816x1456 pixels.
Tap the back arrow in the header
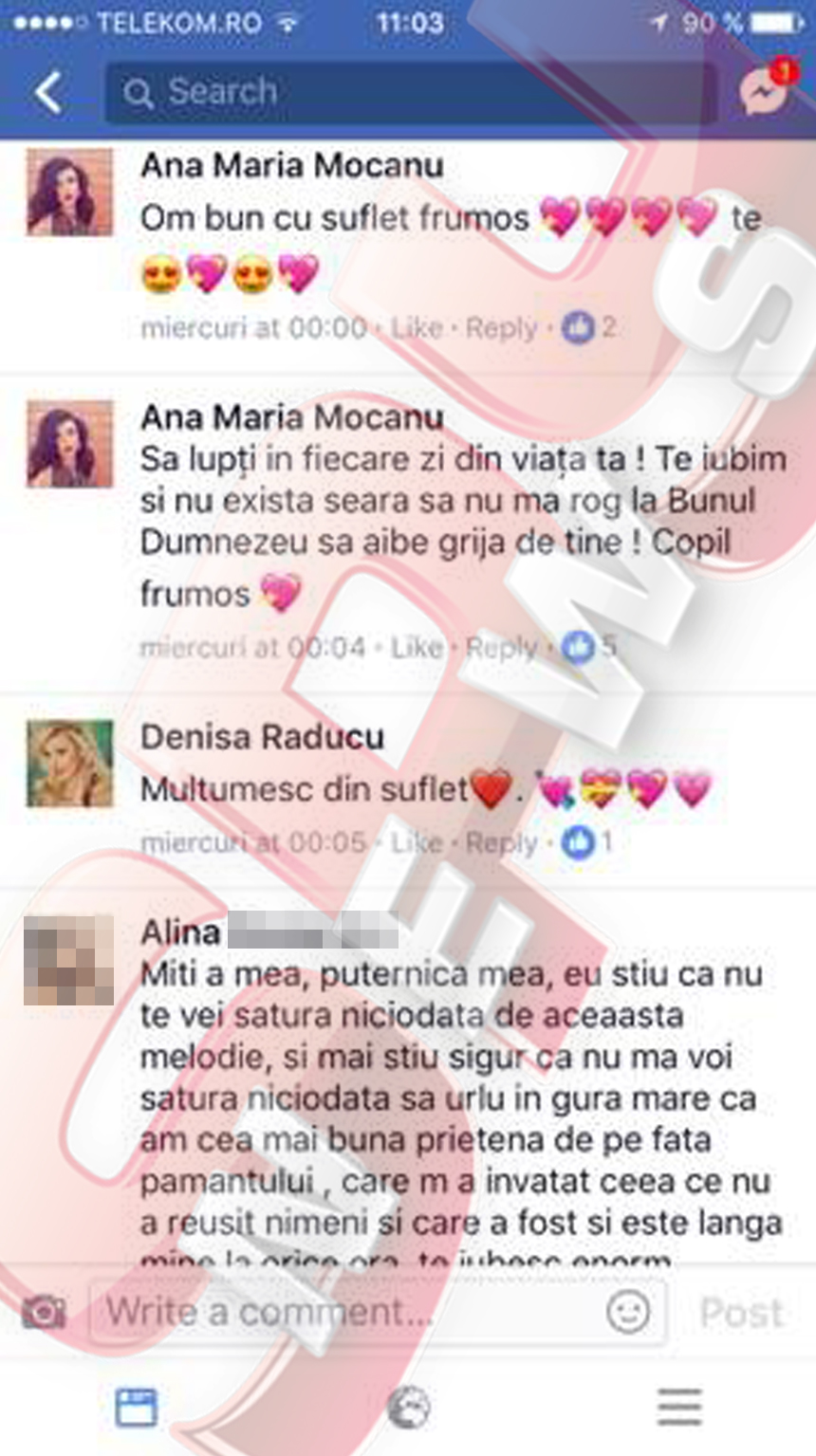(x=49, y=92)
